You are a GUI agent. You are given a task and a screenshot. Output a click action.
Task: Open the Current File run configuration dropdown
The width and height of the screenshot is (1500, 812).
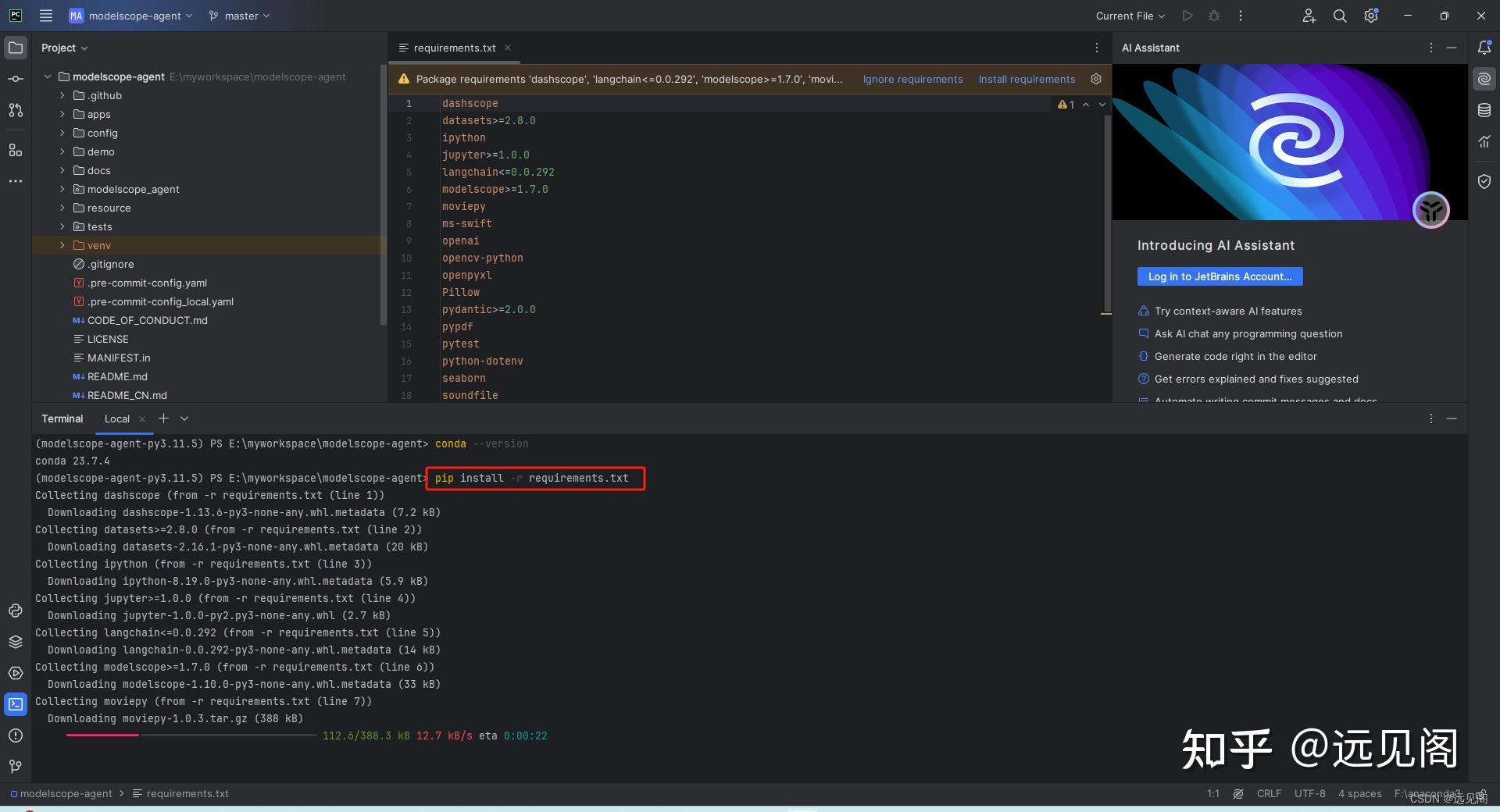[1130, 16]
